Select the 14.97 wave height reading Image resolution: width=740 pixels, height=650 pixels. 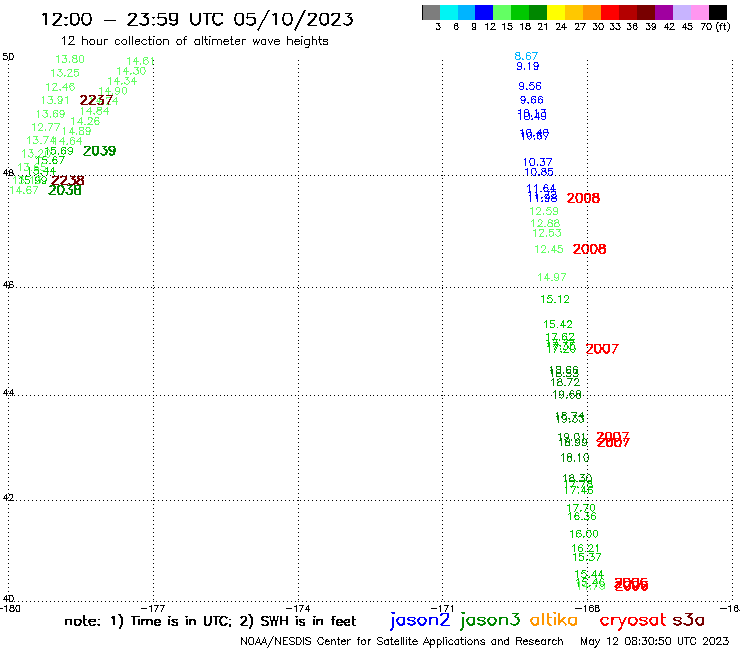click(552, 277)
